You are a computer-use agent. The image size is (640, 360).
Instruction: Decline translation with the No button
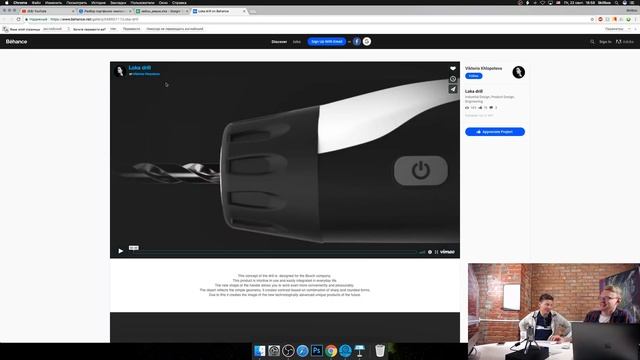113,29
